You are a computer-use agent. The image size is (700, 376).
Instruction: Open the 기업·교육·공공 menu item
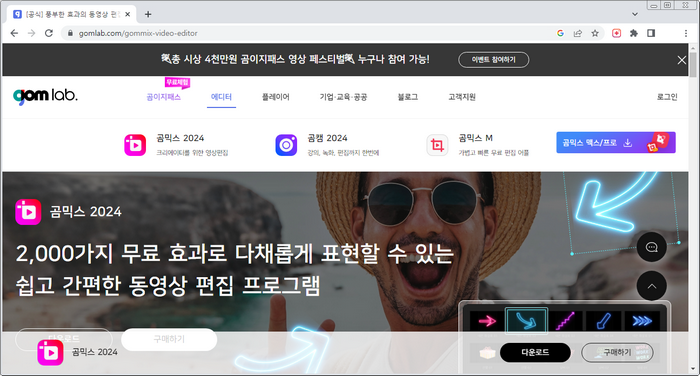343,97
